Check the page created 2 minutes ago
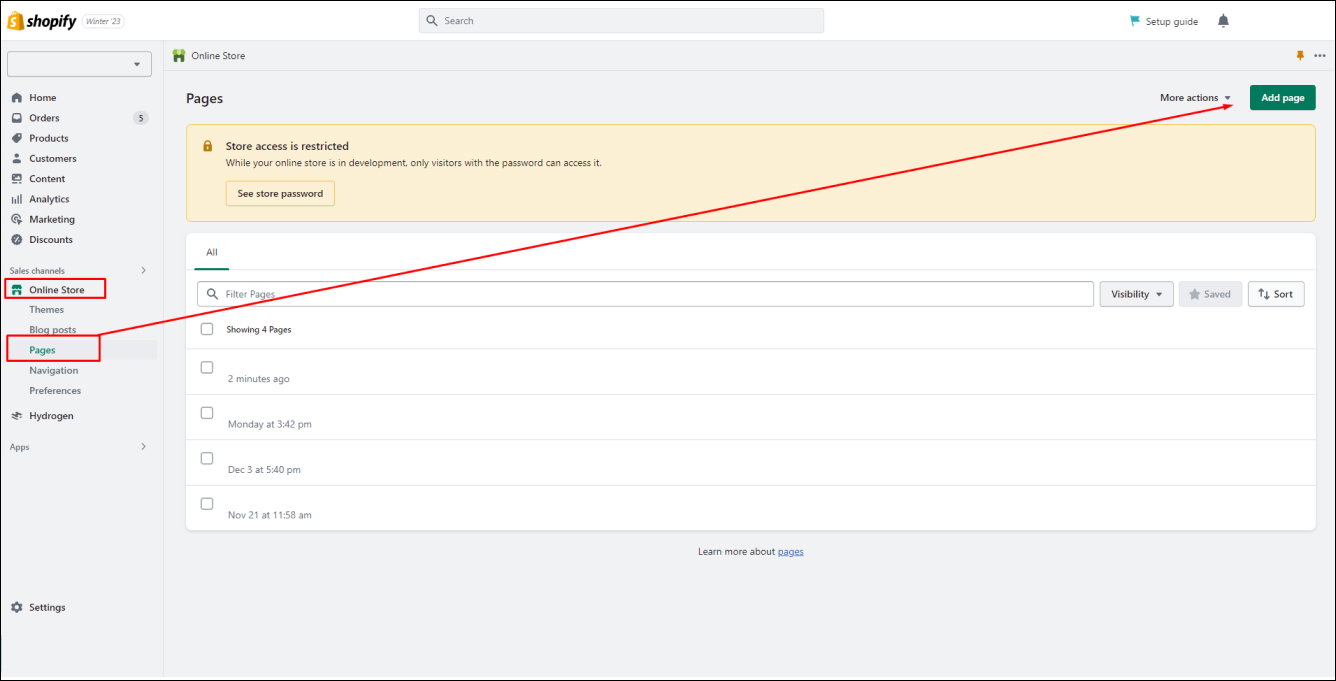 coord(207,367)
